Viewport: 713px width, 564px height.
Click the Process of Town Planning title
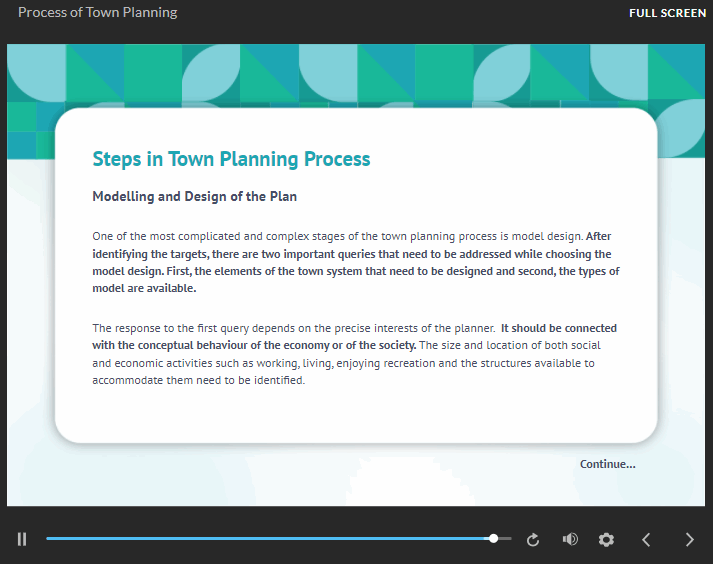click(x=97, y=12)
